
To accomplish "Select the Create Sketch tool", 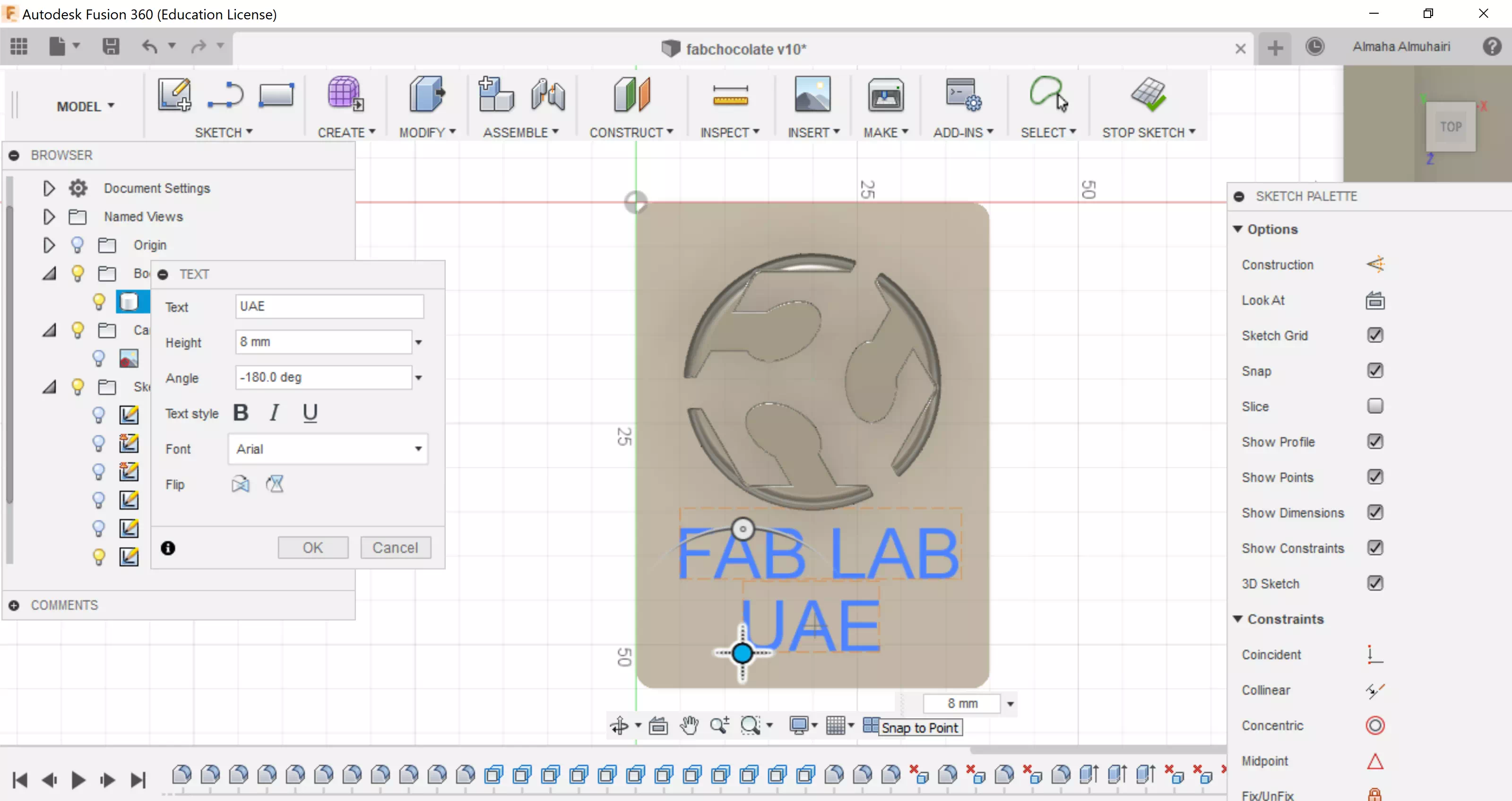I will (174, 94).
